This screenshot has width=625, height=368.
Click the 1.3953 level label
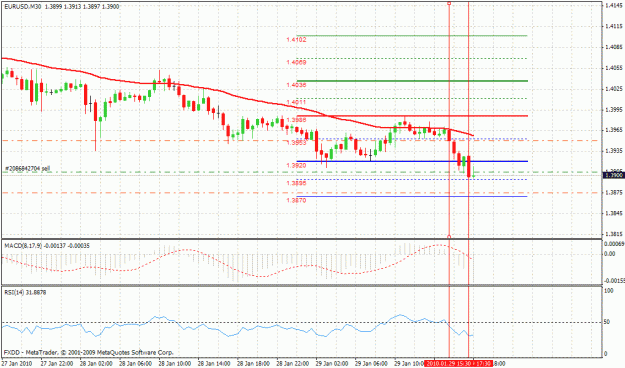[x=296, y=142]
